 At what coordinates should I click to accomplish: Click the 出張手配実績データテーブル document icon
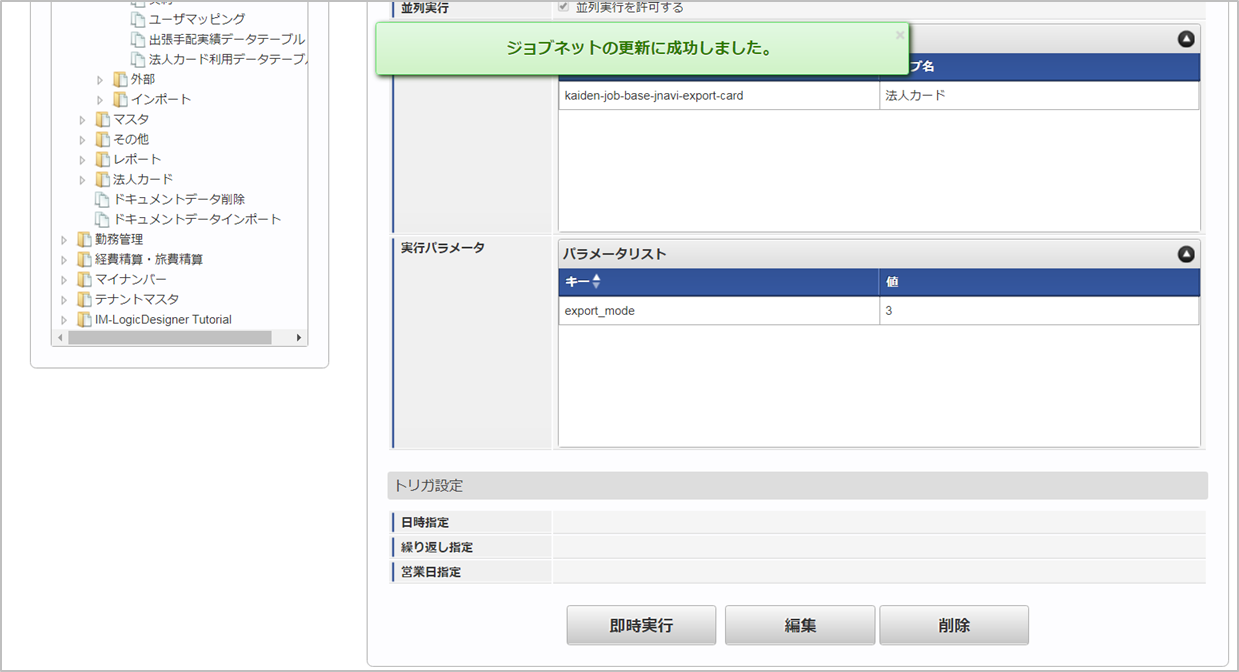[x=138, y=39]
